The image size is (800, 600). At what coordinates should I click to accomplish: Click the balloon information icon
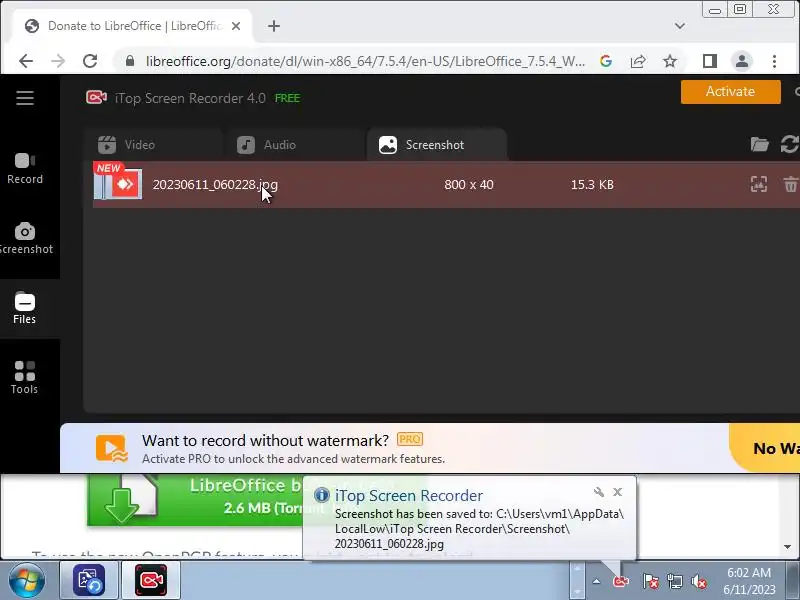click(321, 495)
